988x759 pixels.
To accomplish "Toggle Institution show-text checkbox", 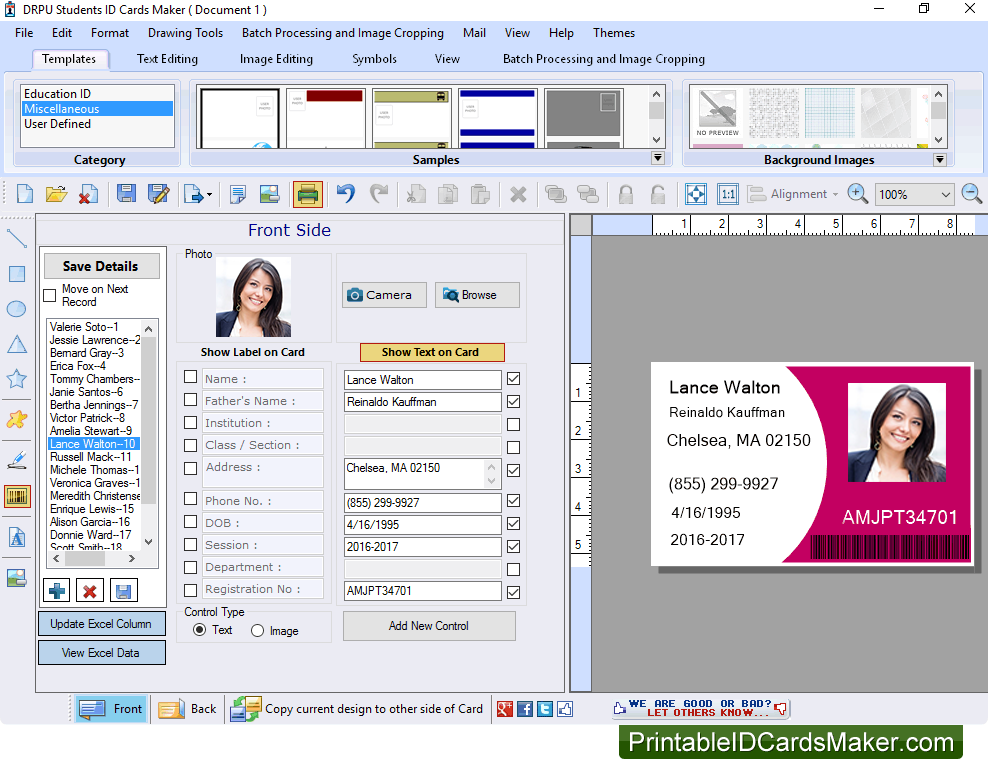I will pos(514,425).
